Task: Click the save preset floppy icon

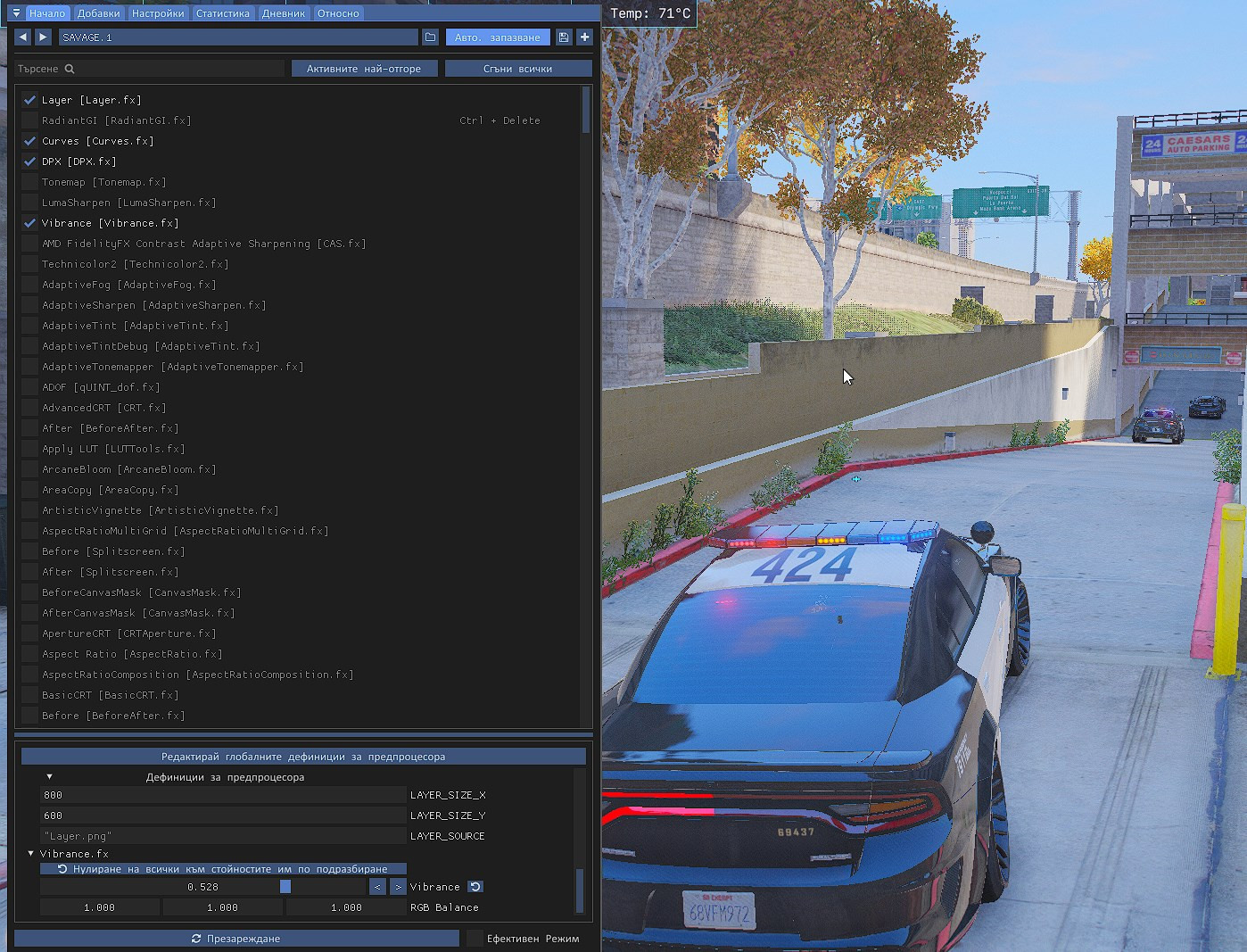Action: [x=563, y=37]
